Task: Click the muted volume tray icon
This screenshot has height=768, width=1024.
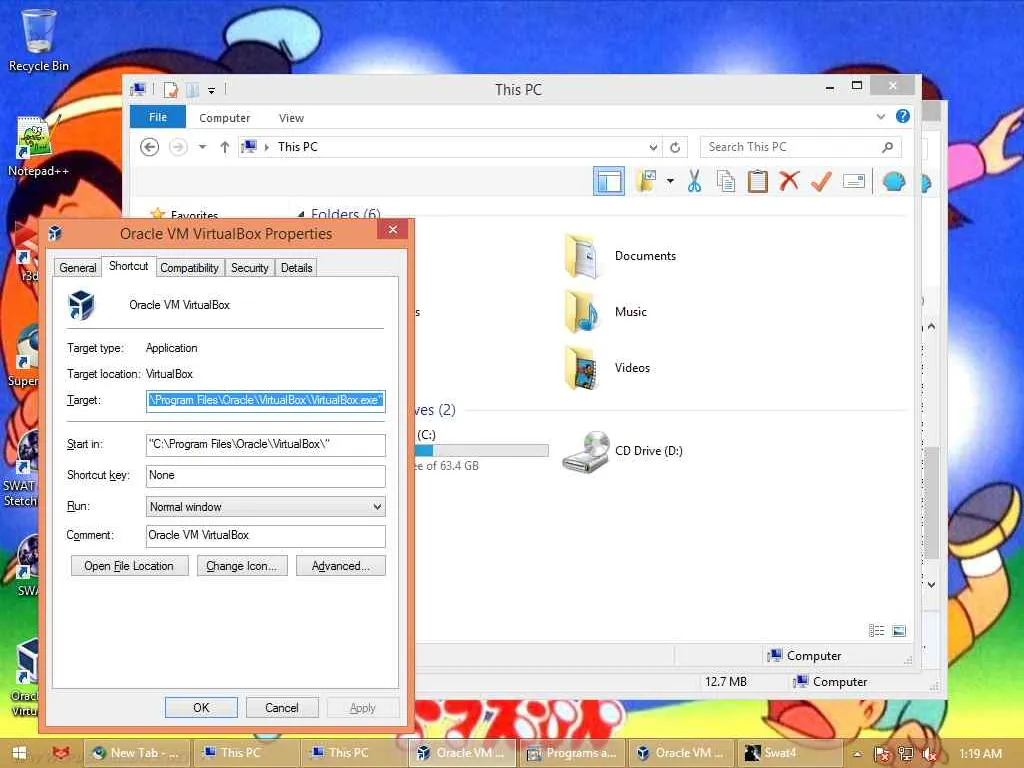Action: point(930,754)
